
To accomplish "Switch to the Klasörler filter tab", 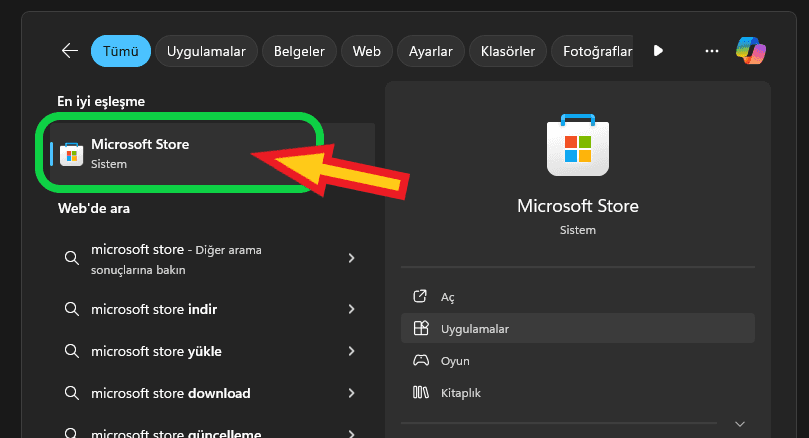I will click(508, 51).
